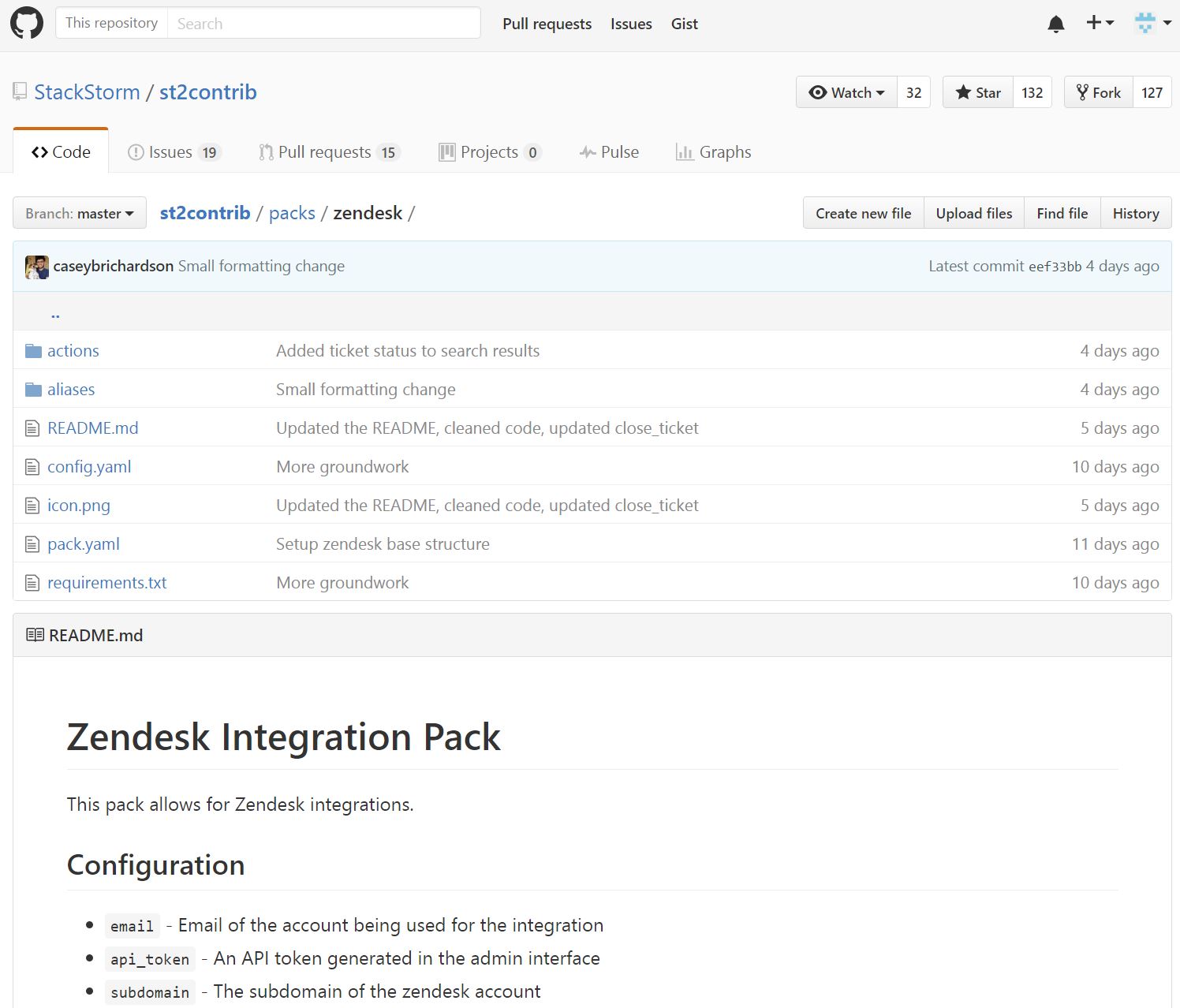Open More groundwork commit on config.yaml row

[342, 467]
